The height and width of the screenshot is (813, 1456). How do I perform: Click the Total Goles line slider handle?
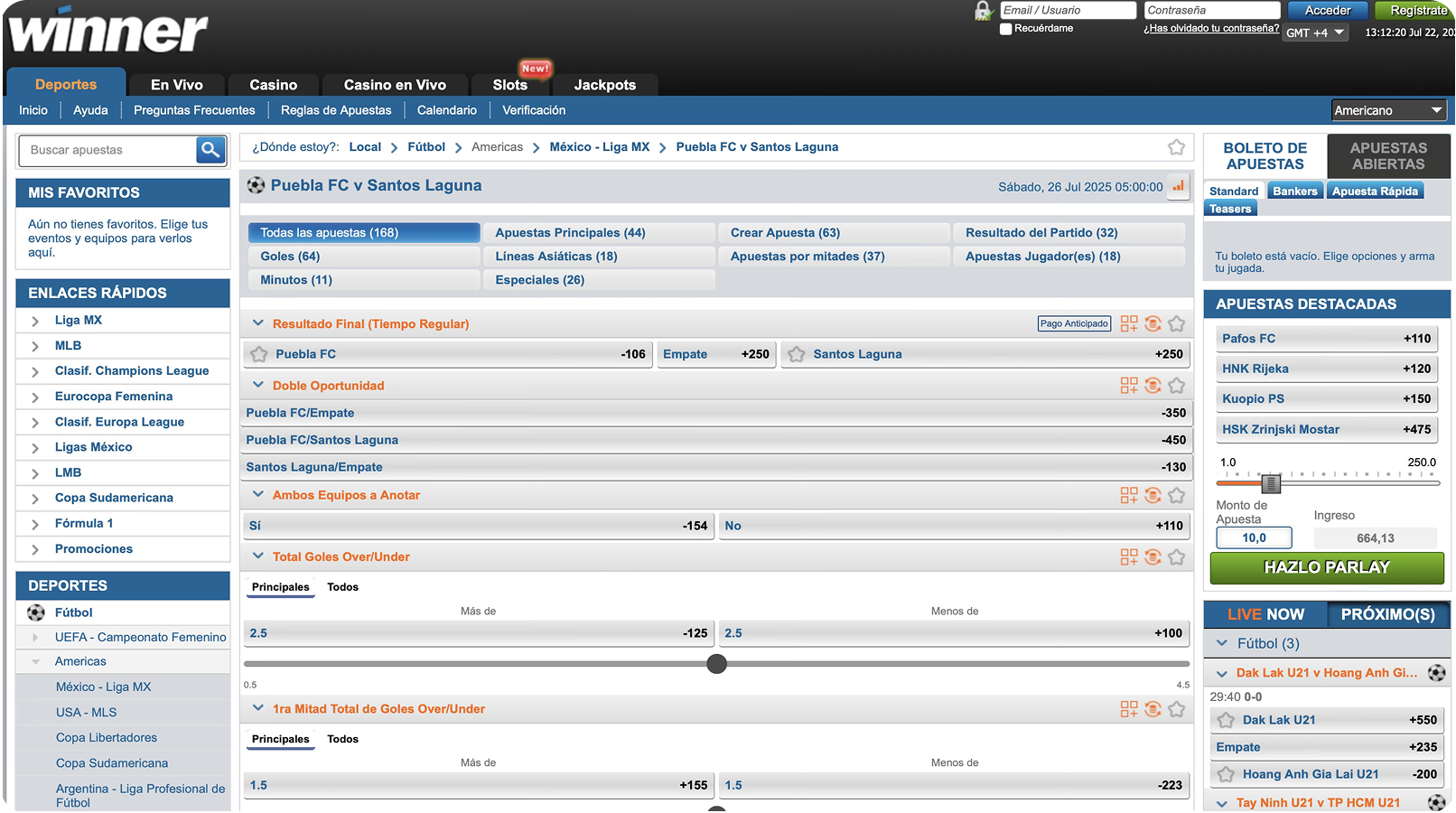coord(716,664)
